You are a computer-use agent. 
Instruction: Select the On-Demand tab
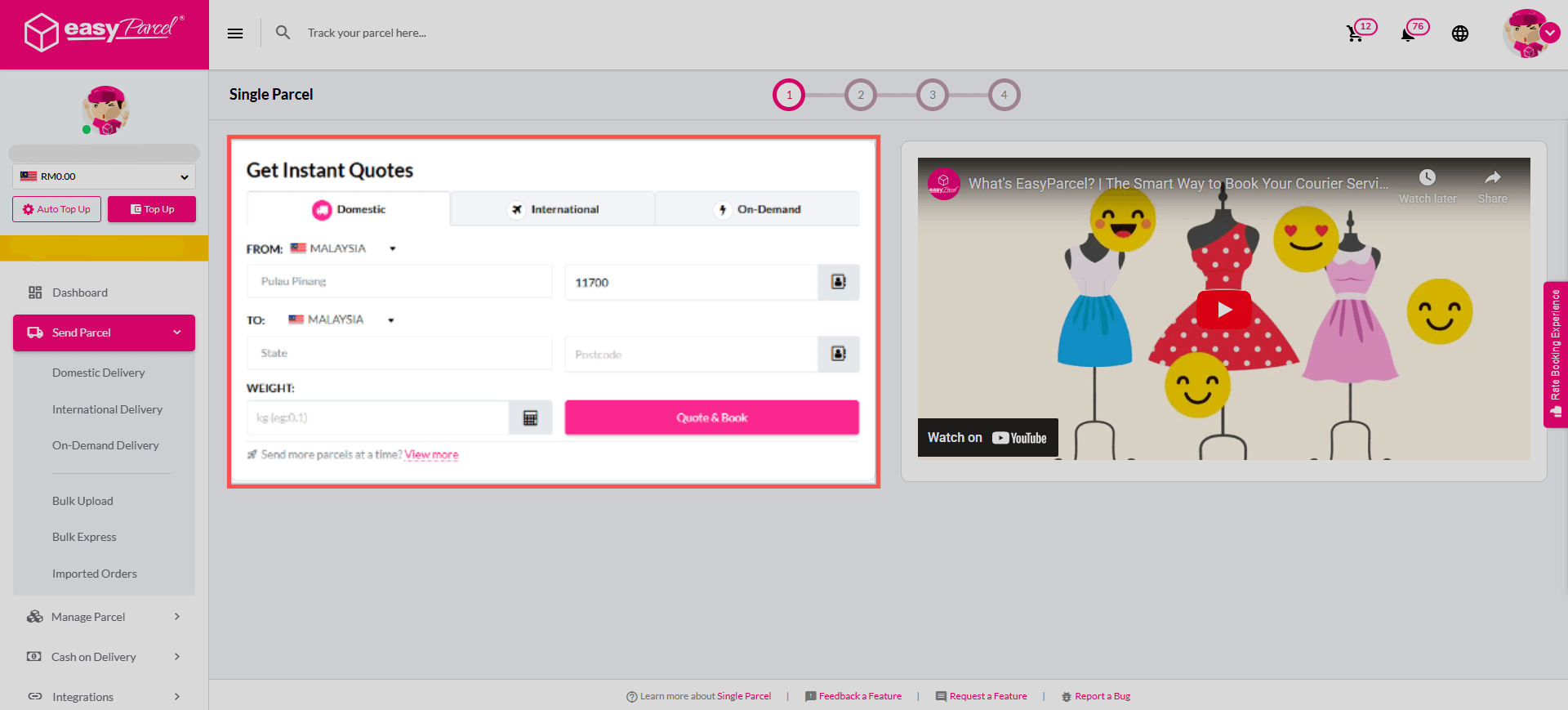point(757,209)
